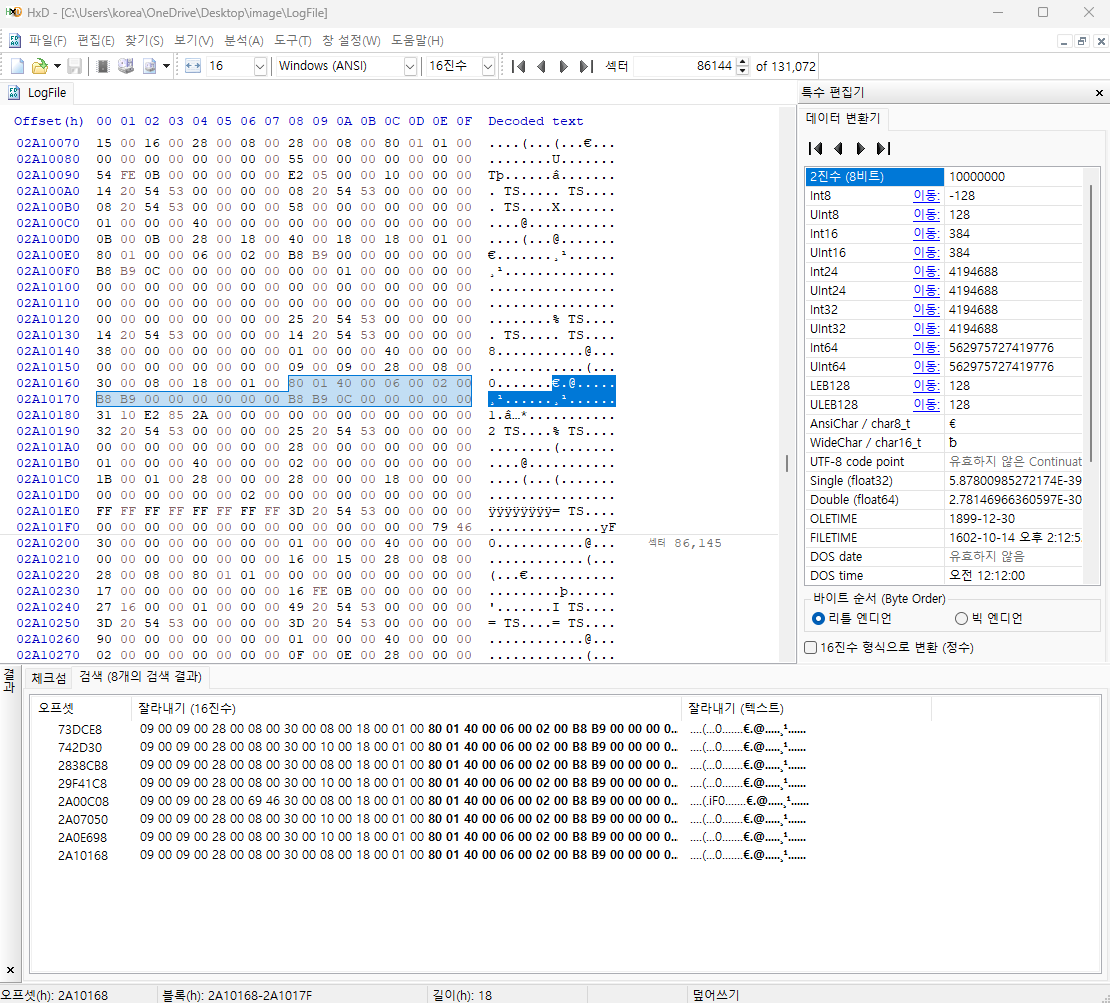Click the 이동 link next to Int32
This screenshot has height=1003, width=1110.
[x=926, y=310]
